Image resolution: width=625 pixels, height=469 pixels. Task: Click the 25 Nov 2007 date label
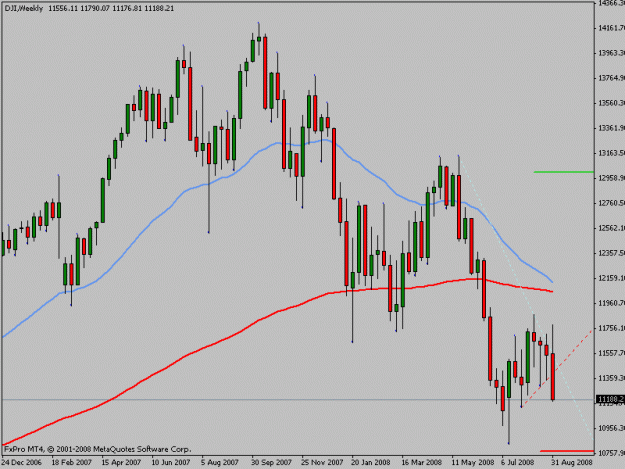click(x=322, y=462)
